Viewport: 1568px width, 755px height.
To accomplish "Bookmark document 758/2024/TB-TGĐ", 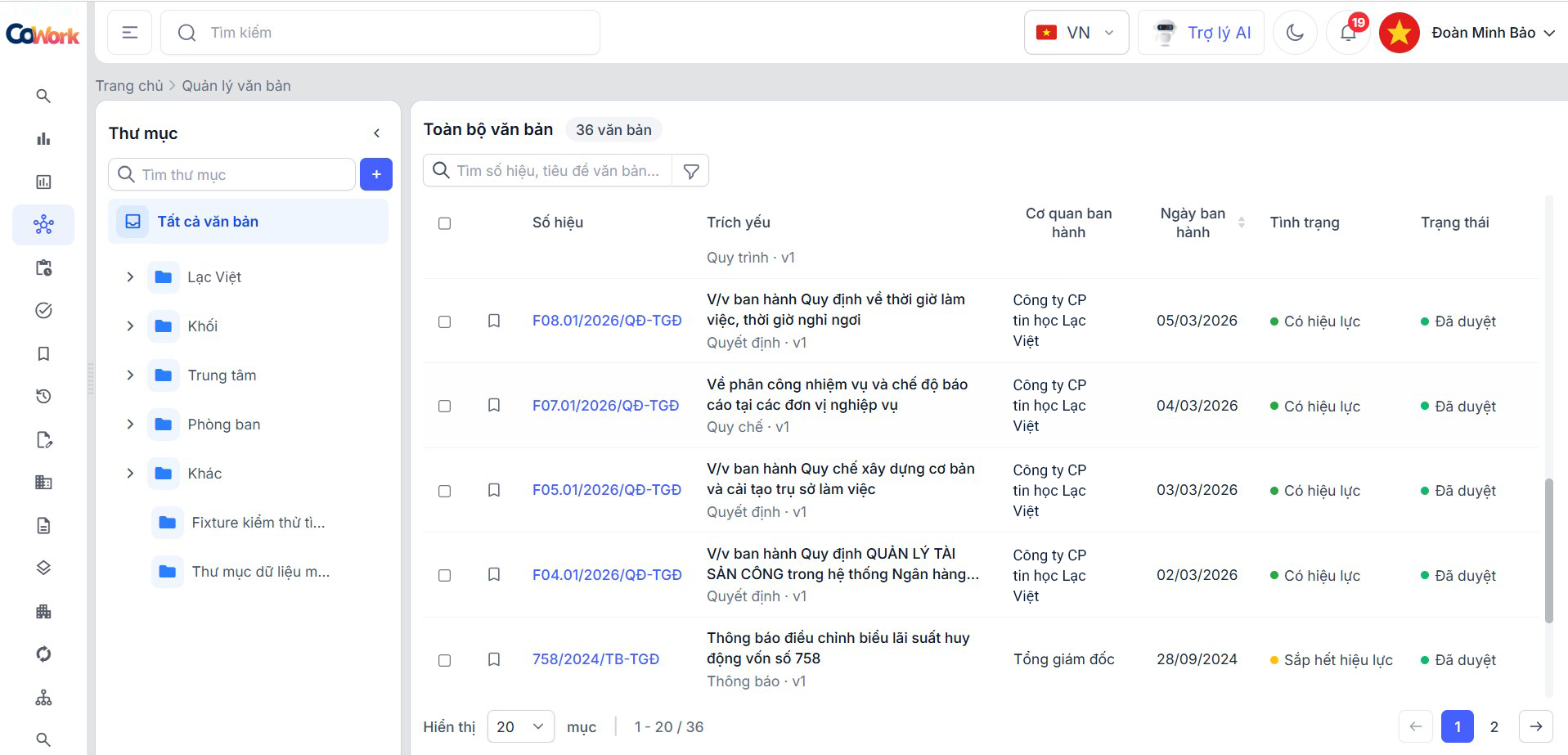I will tap(494, 659).
